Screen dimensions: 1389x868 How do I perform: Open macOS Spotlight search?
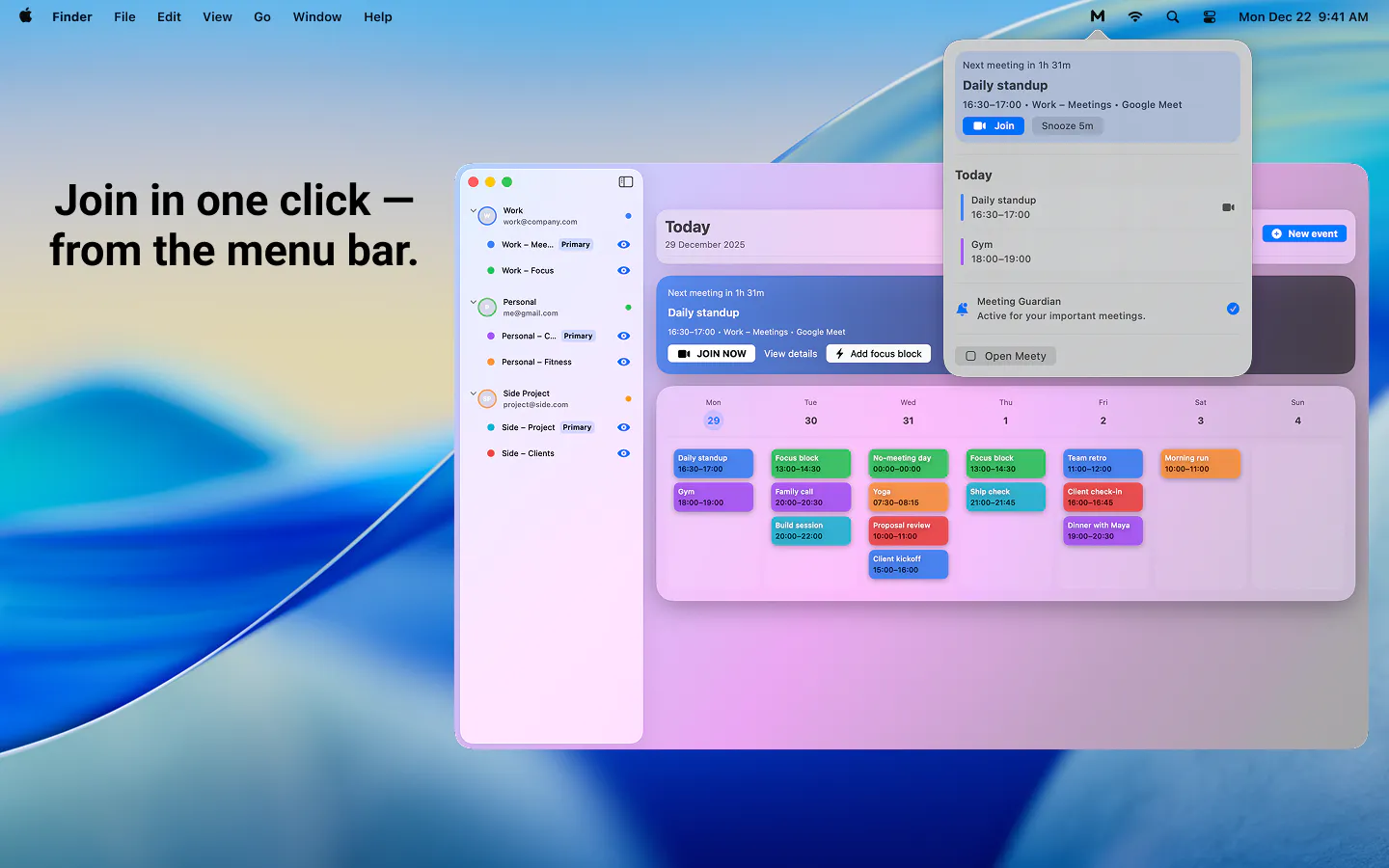(1172, 16)
